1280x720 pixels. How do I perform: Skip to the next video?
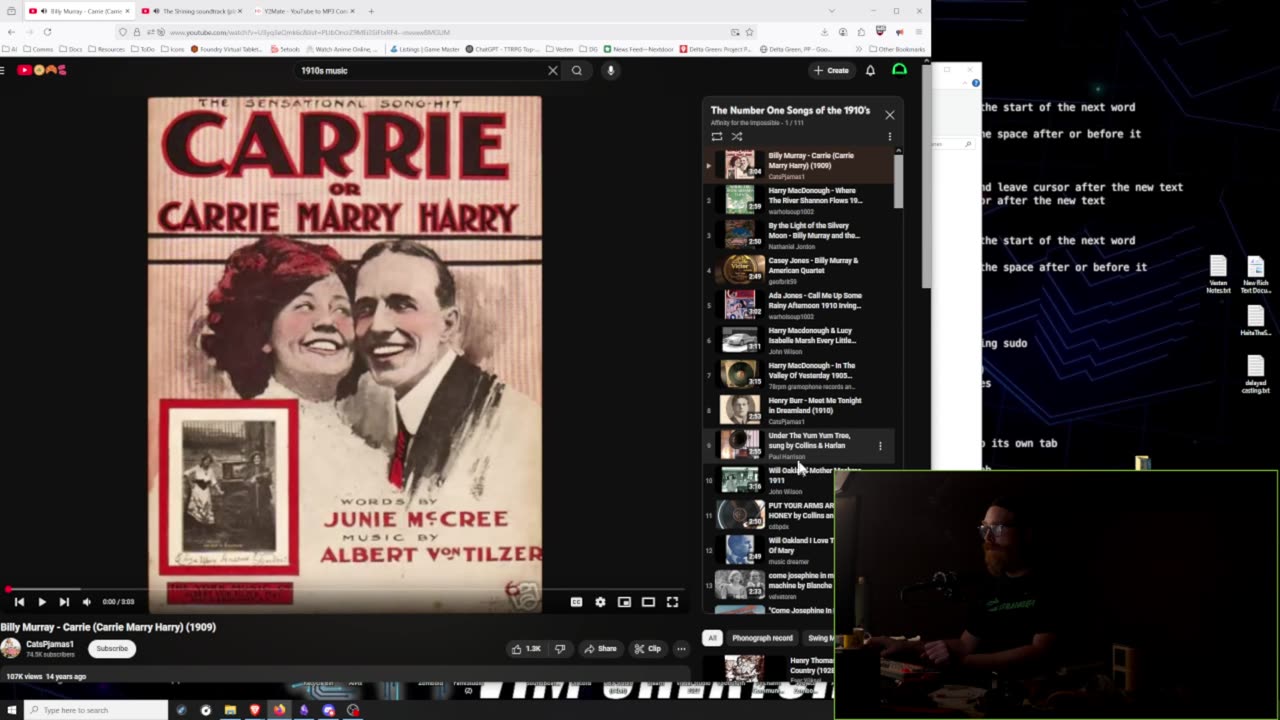click(64, 602)
